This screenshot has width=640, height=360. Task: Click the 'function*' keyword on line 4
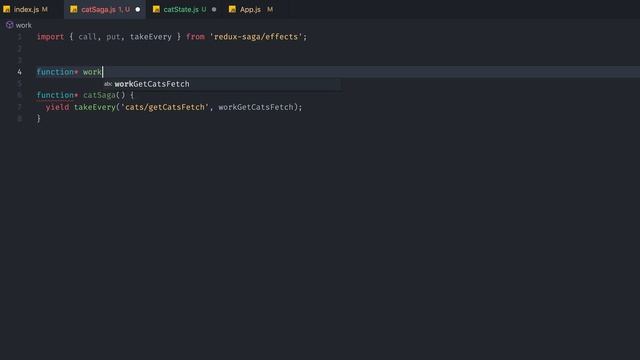point(57,72)
